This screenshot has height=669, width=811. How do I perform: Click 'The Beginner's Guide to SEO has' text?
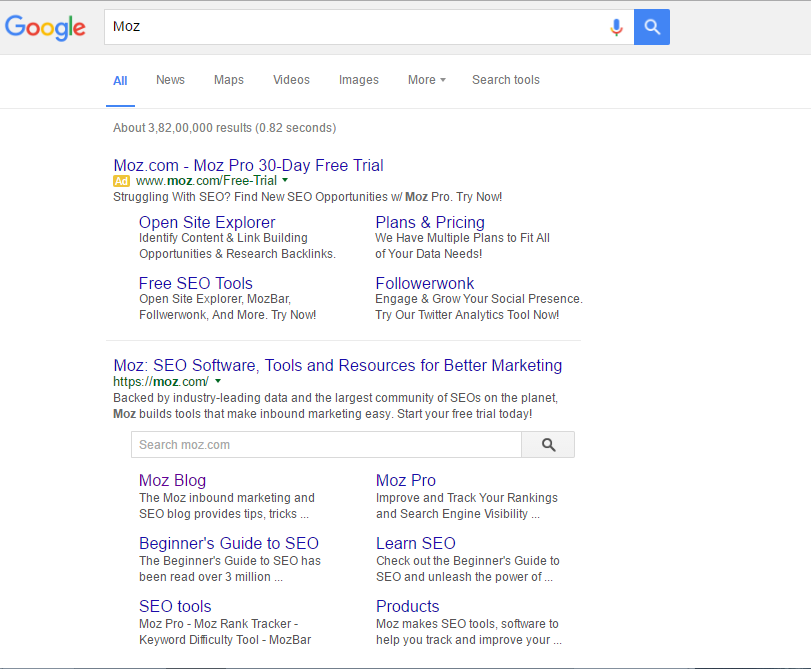tap(230, 561)
